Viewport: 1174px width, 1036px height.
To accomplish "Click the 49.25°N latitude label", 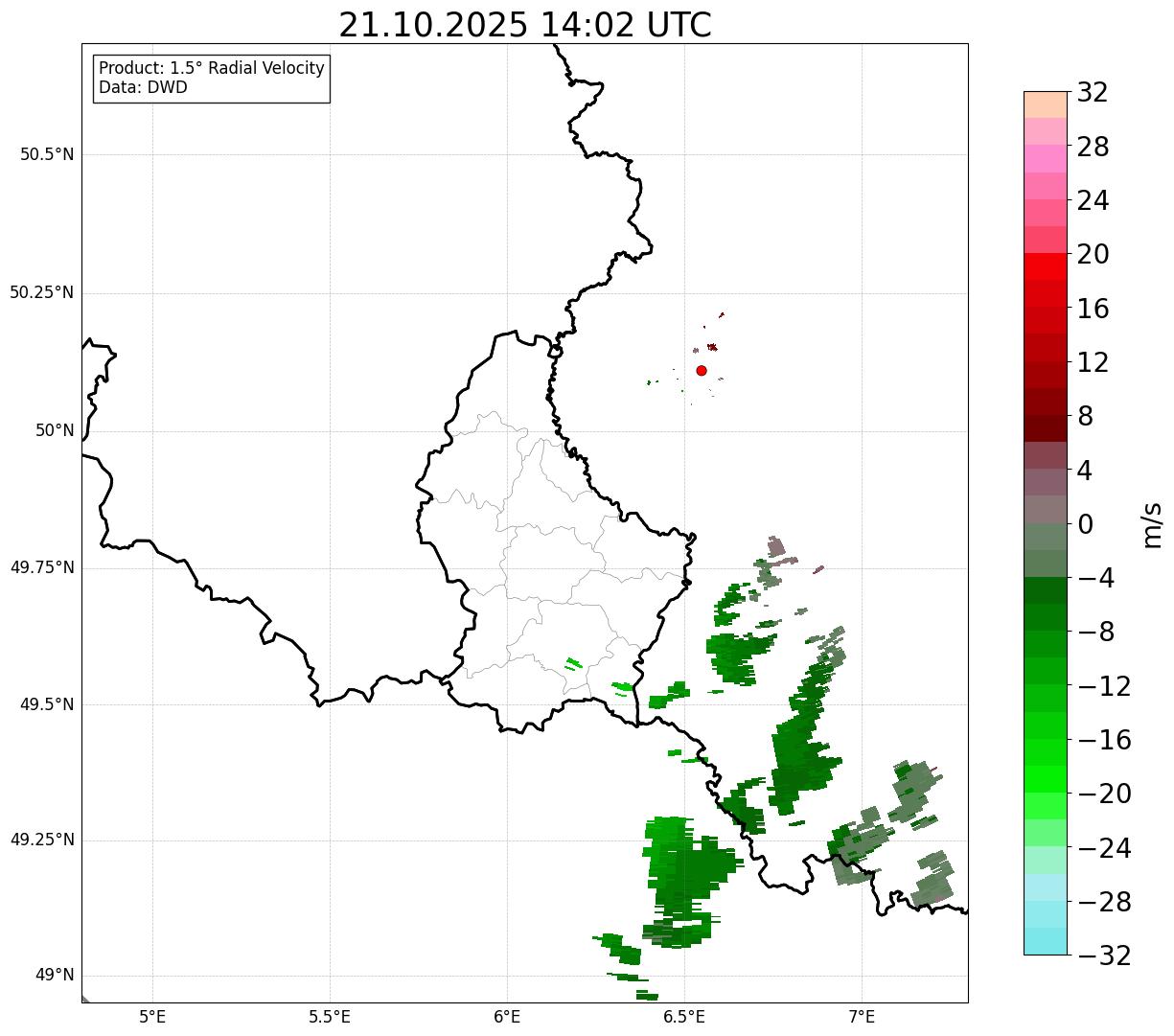I will 41,840.
